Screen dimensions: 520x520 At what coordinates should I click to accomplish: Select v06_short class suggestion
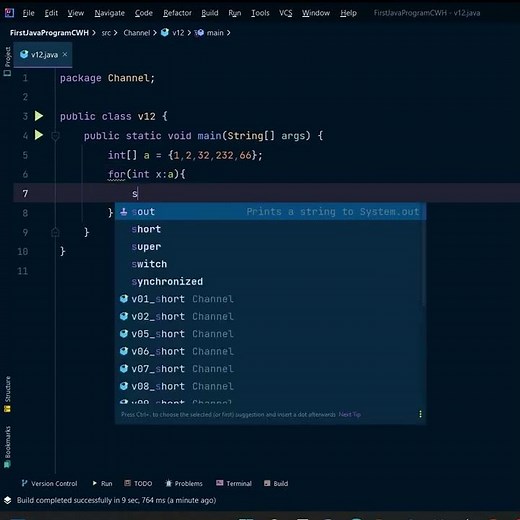point(270,351)
